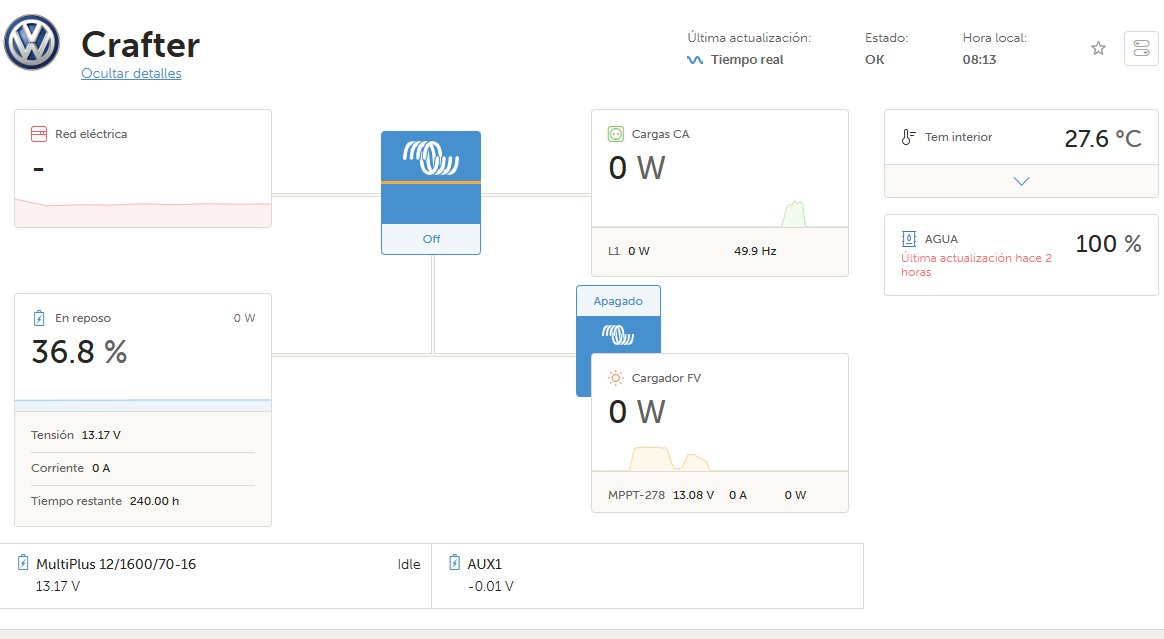Click the Ocultar detalles link

[131, 73]
